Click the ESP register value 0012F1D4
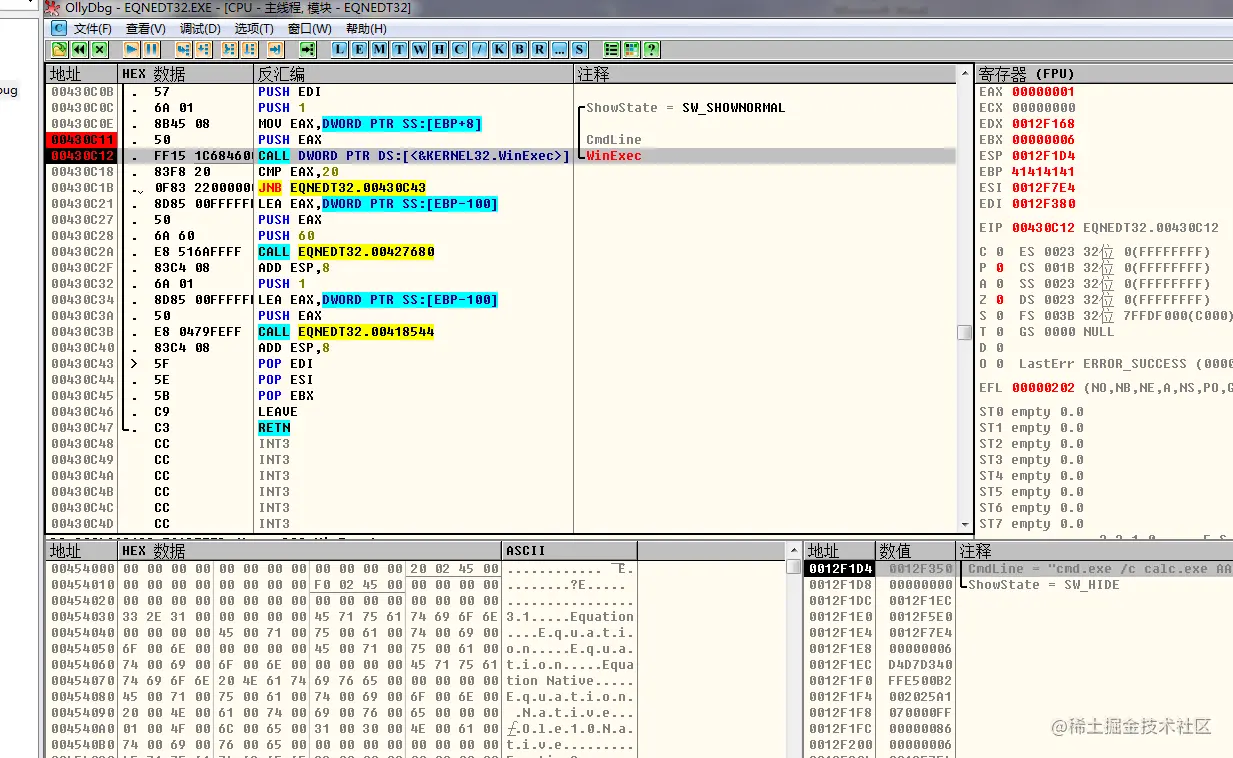 1044,156
